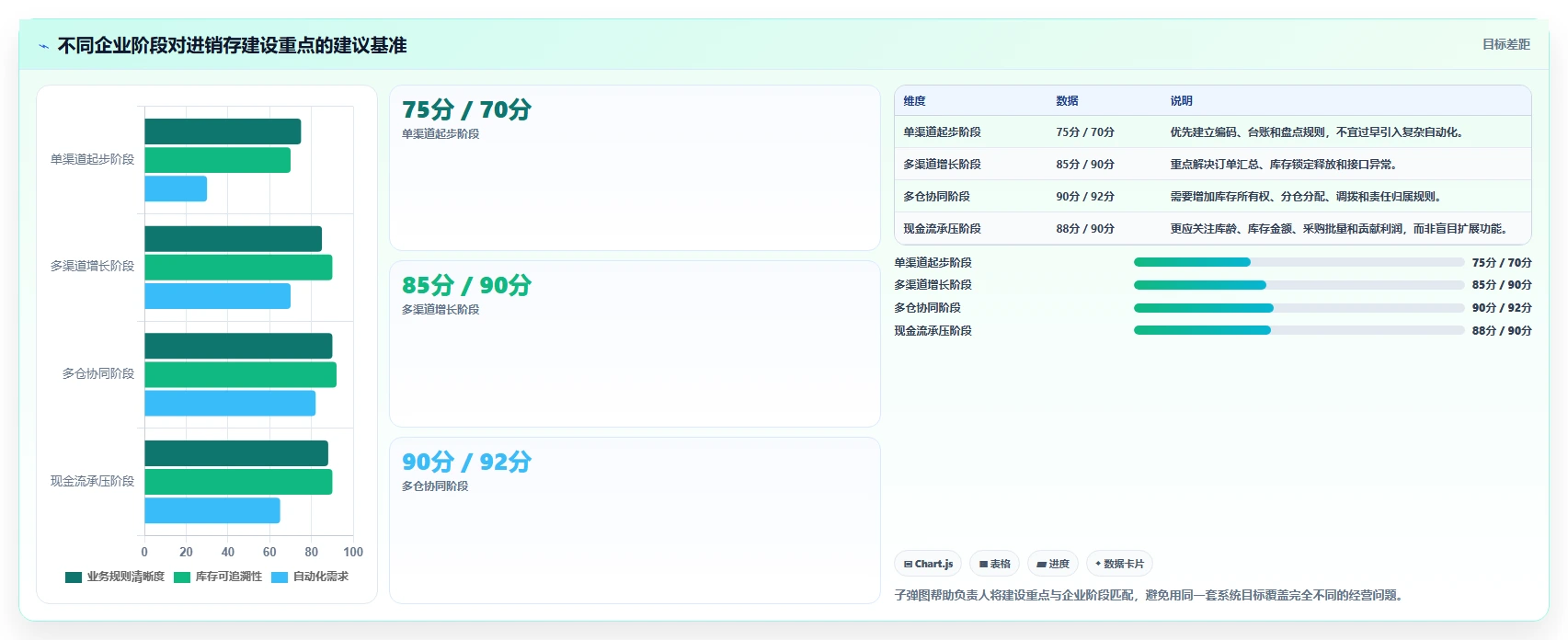This screenshot has height=640, width=1568.
Task: Click the description starting 更应关注库龄
Action: pos(1340,229)
